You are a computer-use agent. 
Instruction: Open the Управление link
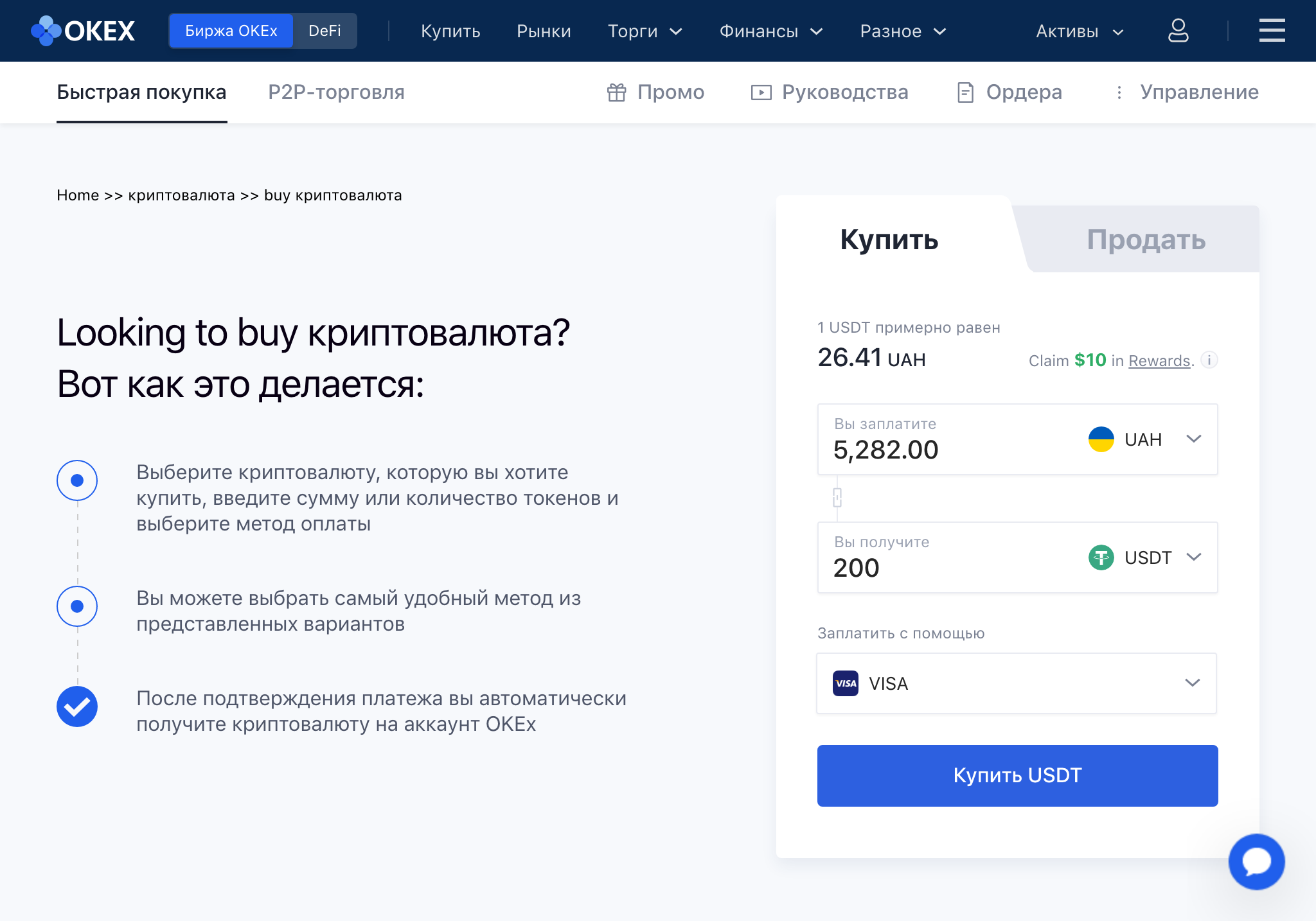(x=1199, y=92)
